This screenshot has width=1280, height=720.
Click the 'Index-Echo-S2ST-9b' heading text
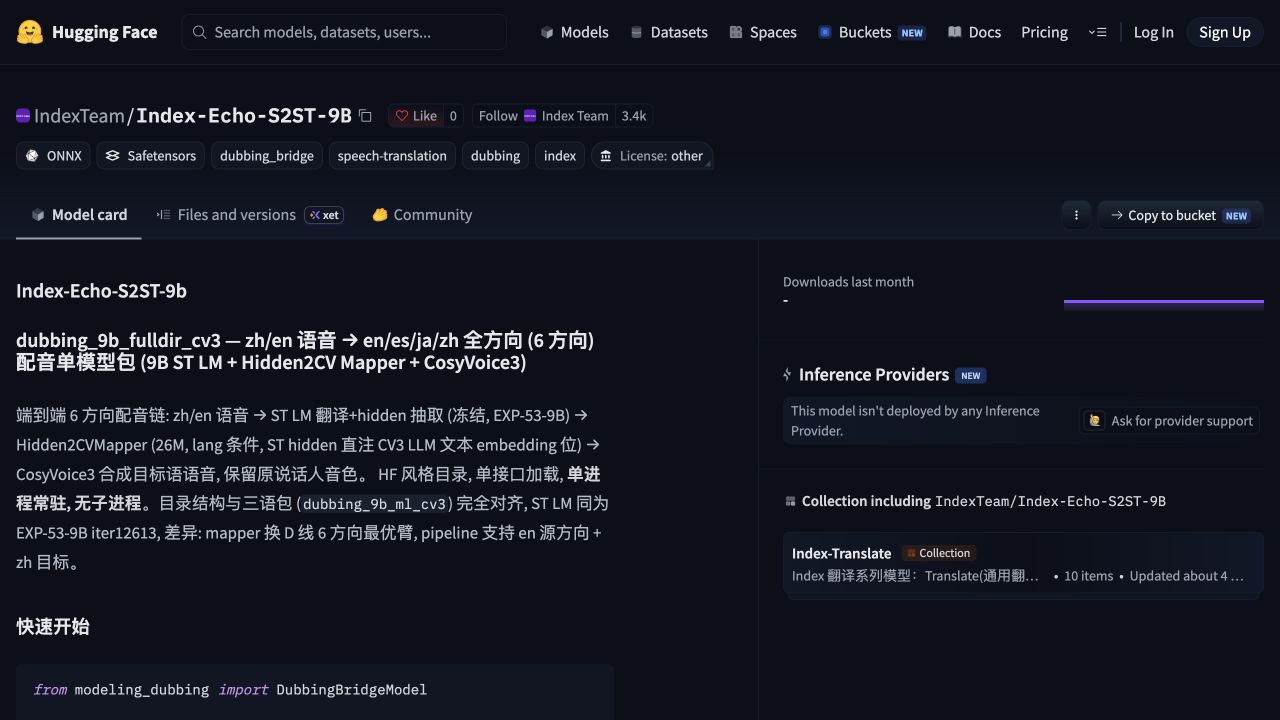101,291
